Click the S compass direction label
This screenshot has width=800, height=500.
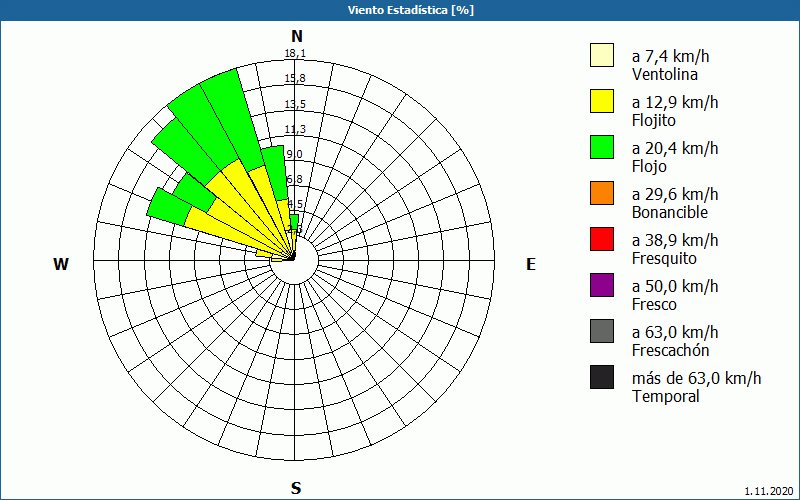[x=296, y=488]
